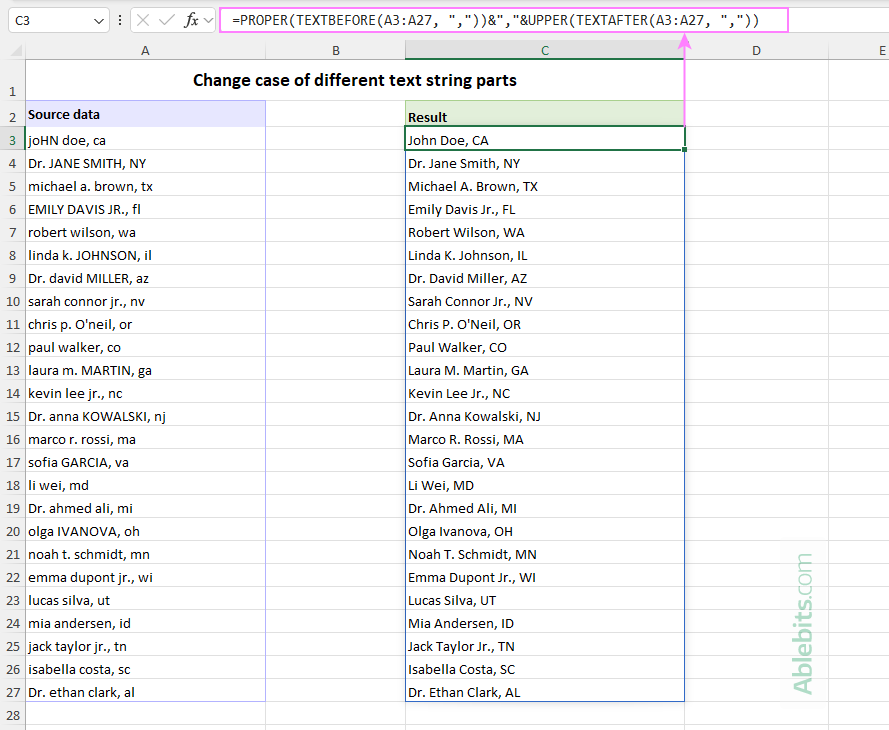Expand the formula bar with its chevron
Image resolution: width=889 pixels, height=730 pixels.
point(206,20)
